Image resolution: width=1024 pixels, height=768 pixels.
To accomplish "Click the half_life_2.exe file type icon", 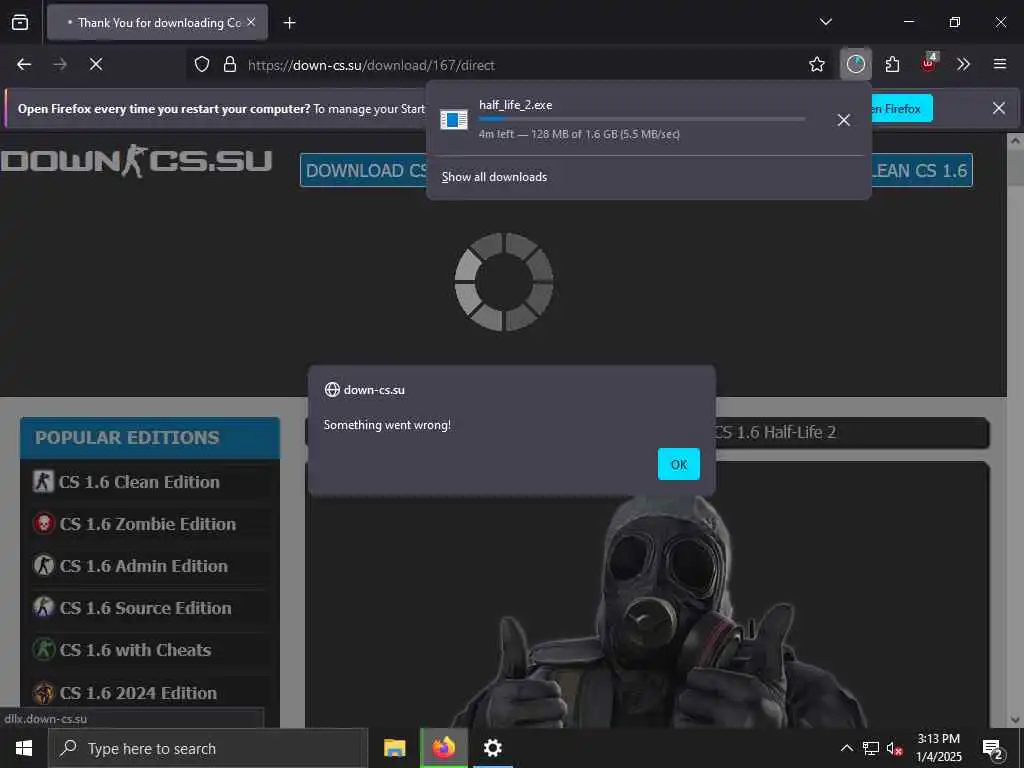I will coord(454,120).
